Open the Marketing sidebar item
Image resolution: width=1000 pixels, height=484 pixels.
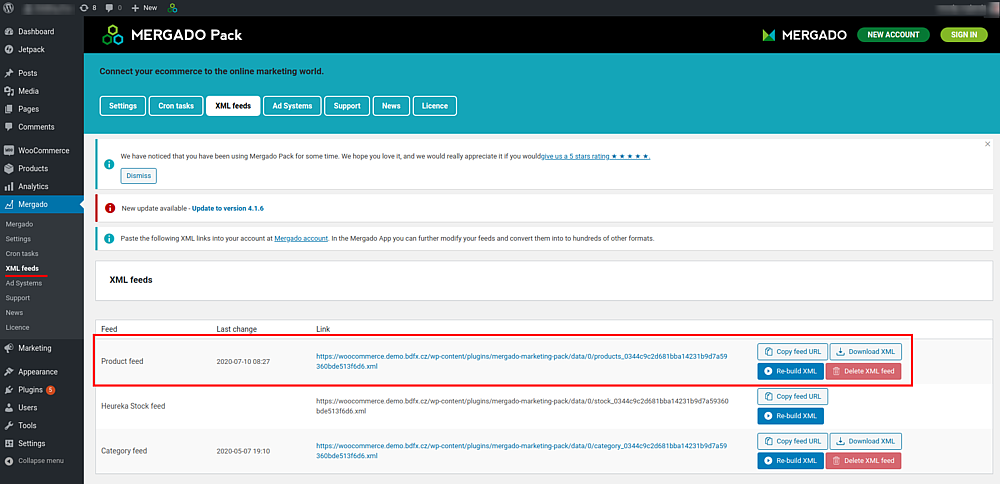click(x=41, y=348)
